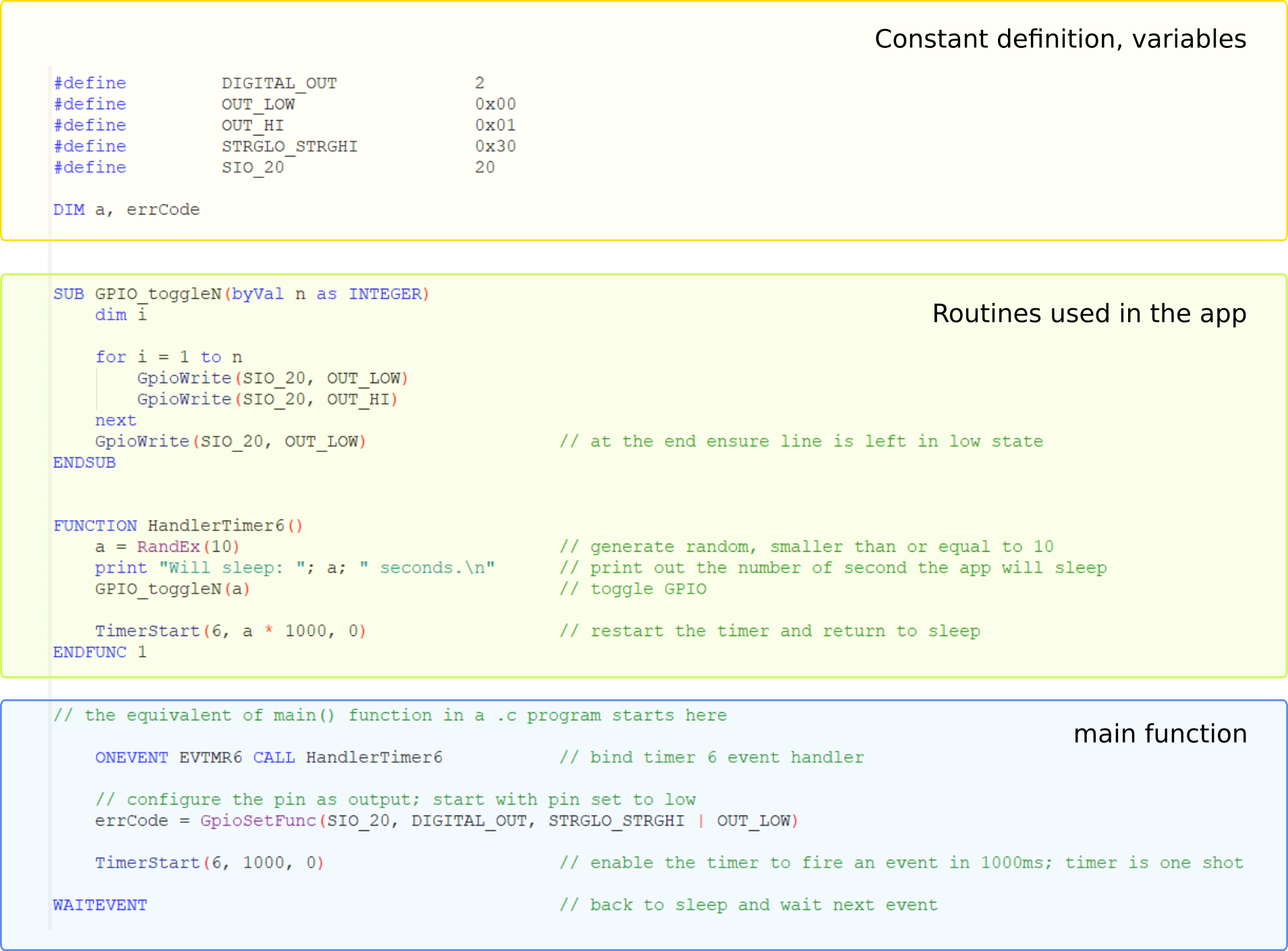Viewport: 1288px width, 951px height.
Task: Click the 'dim i' line
Action: [x=121, y=315]
